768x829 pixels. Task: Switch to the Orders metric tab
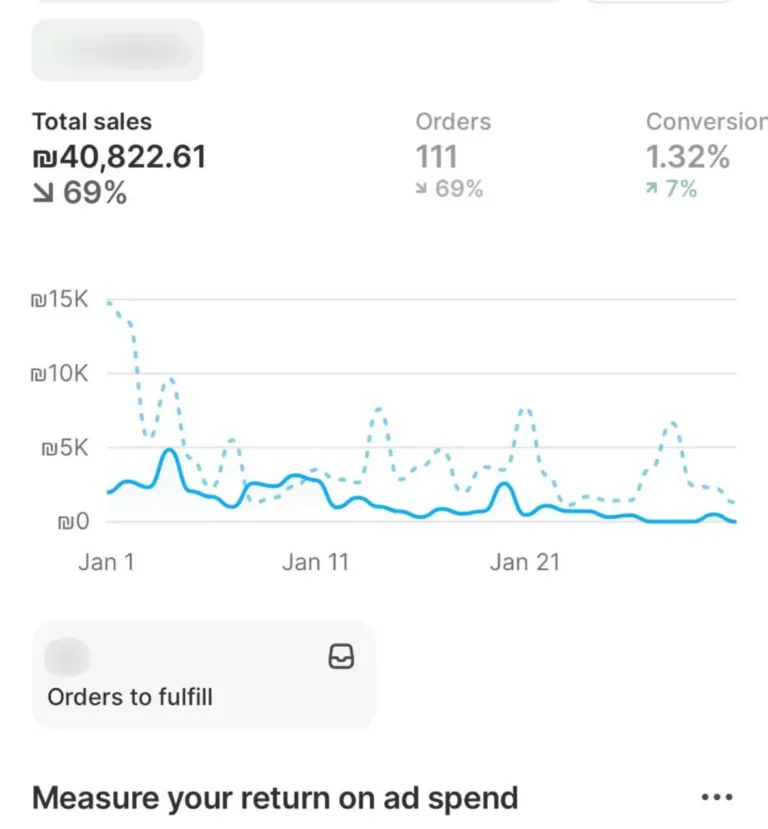coord(453,122)
